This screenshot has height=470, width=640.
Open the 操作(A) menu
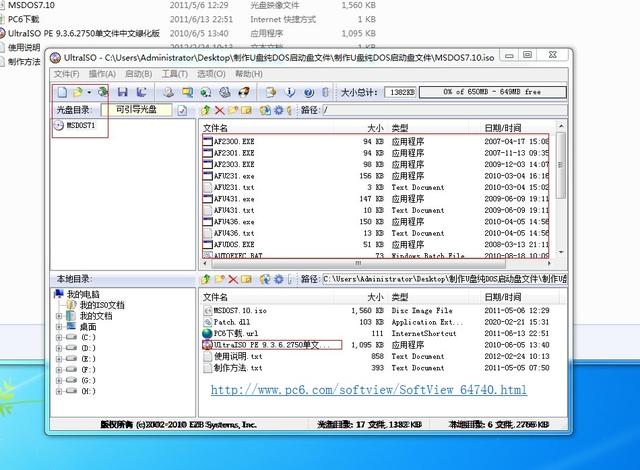pyautogui.click(x=102, y=74)
